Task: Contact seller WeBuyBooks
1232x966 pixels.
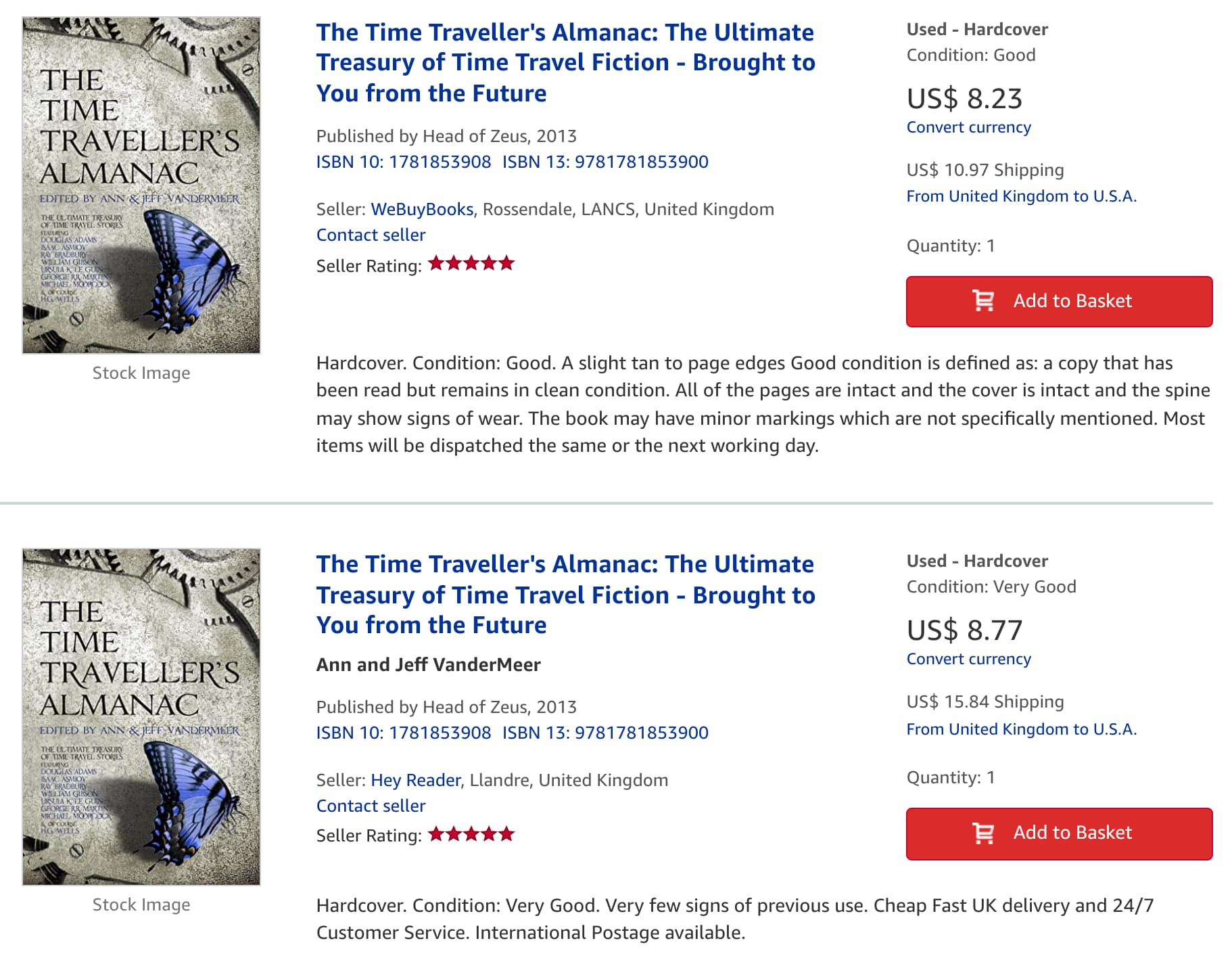Action: (x=371, y=235)
